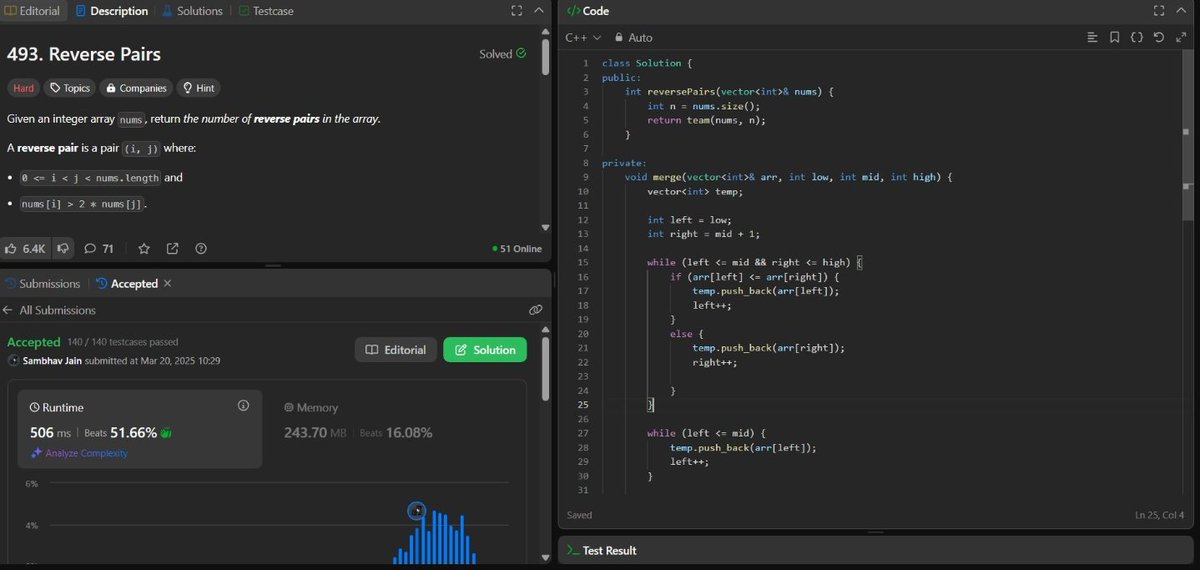The image size is (1200, 570).
Task: Click the green Solution button
Action: 485,350
